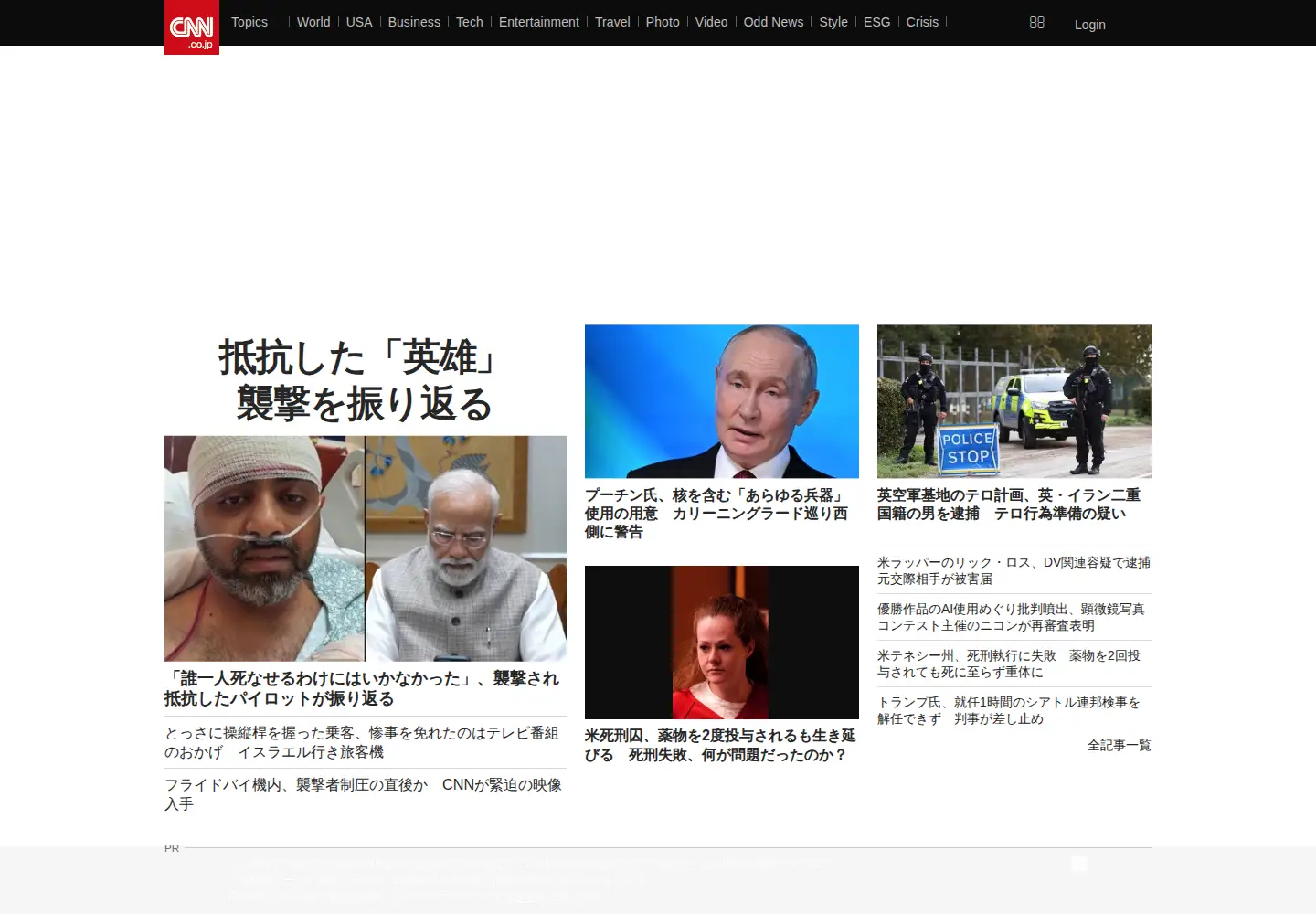Select Odd News in the nav bar
Screen dimensions: 1316x914
click(x=773, y=22)
